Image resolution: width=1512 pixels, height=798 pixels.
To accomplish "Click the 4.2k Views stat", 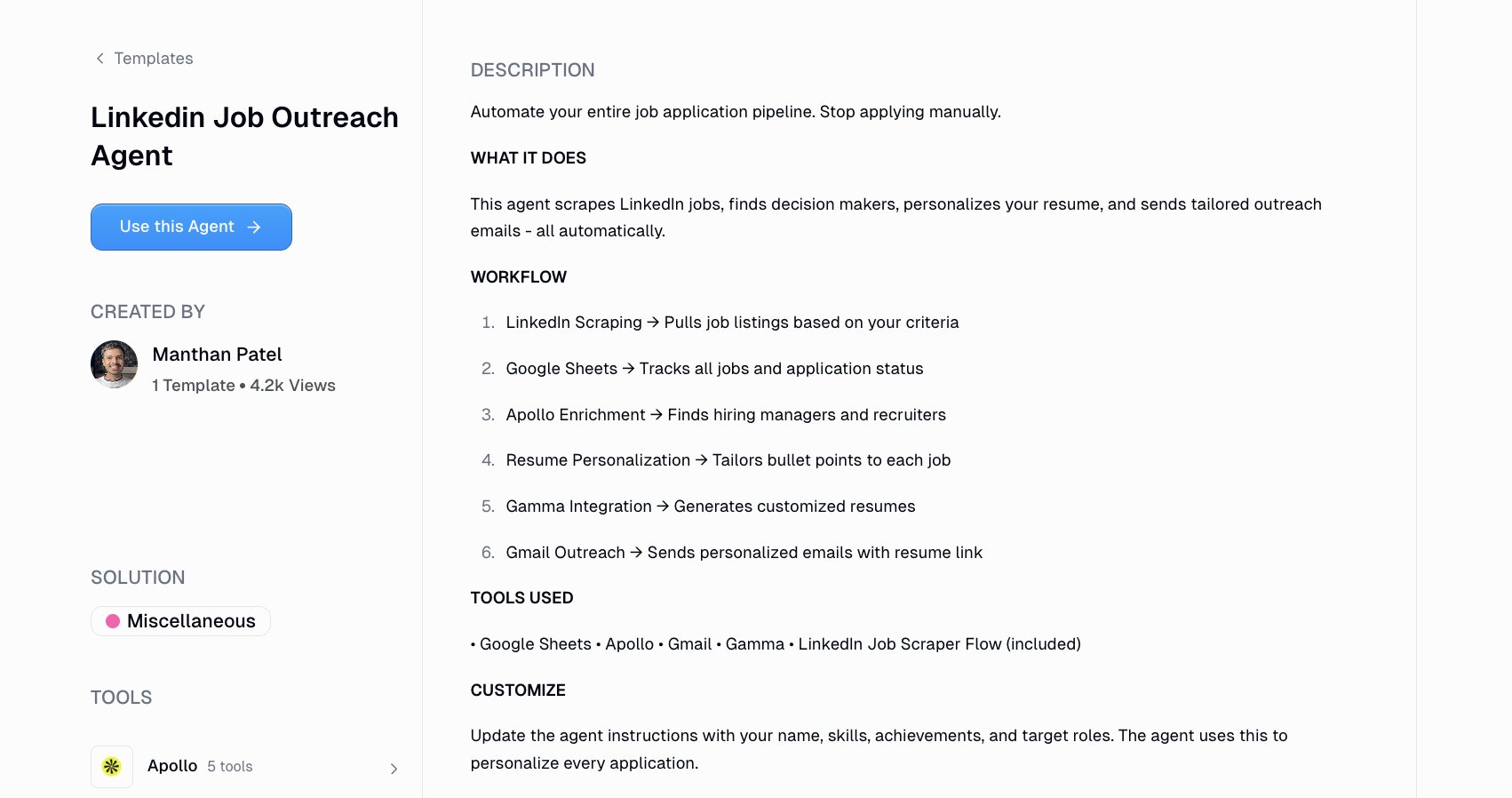I will click(292, 385).
